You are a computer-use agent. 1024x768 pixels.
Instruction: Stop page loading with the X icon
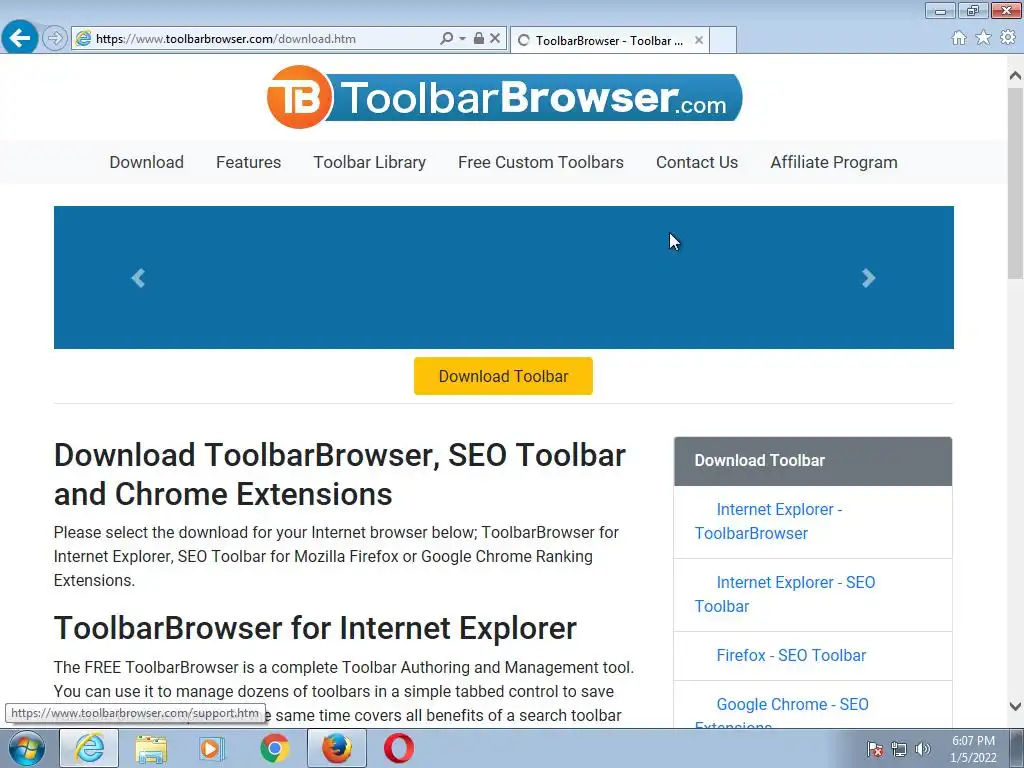[x=495, y=39]
